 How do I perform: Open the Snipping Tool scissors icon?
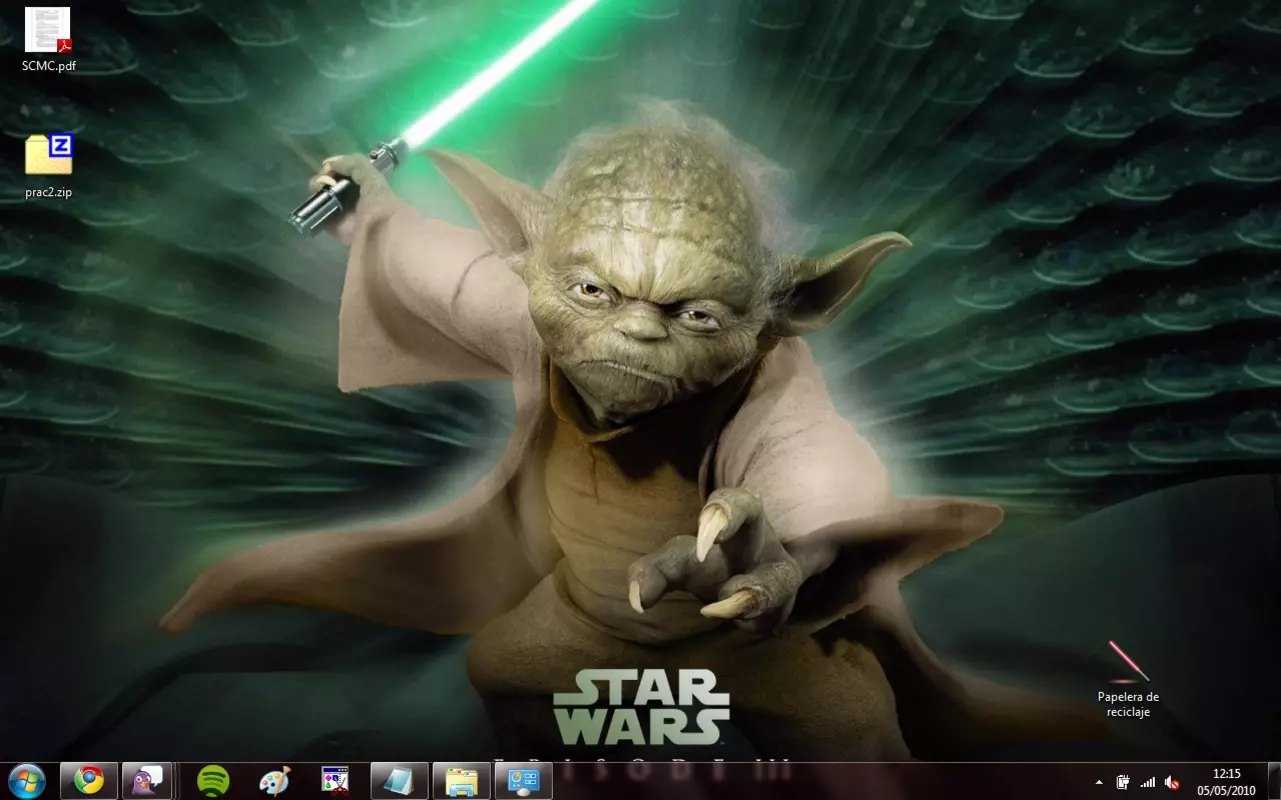[335, 780]
